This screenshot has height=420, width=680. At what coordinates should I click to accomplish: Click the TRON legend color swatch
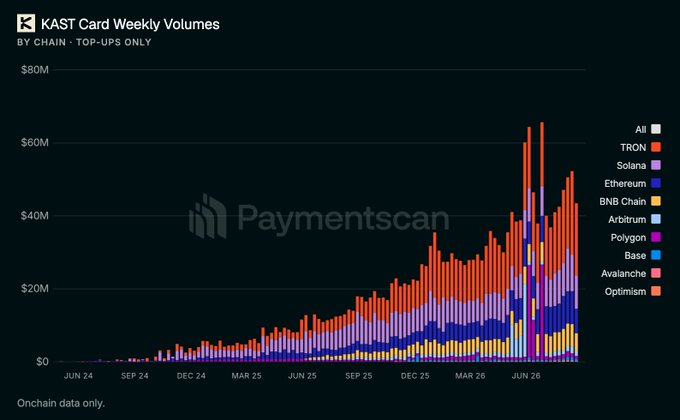(x=656, y=147)
